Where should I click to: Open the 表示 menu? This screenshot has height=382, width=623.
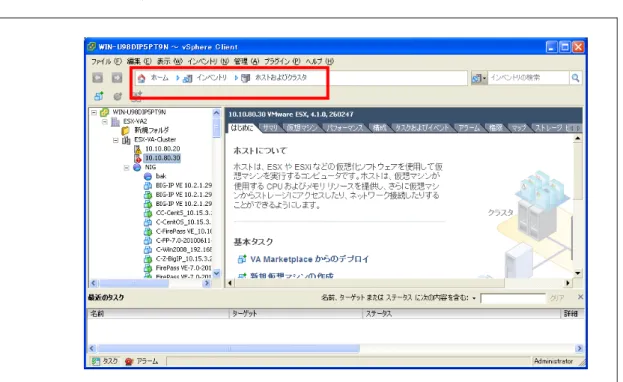click(x=170, y=62)
